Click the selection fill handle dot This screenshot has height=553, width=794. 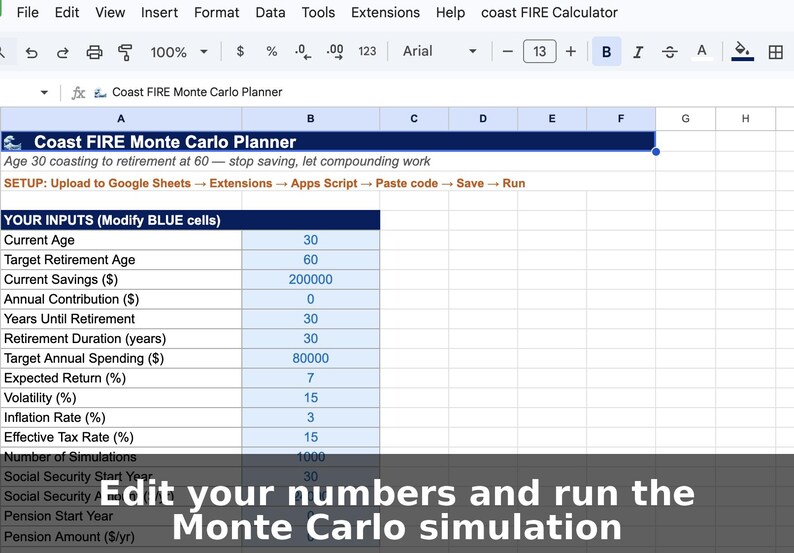click(656, 151)
